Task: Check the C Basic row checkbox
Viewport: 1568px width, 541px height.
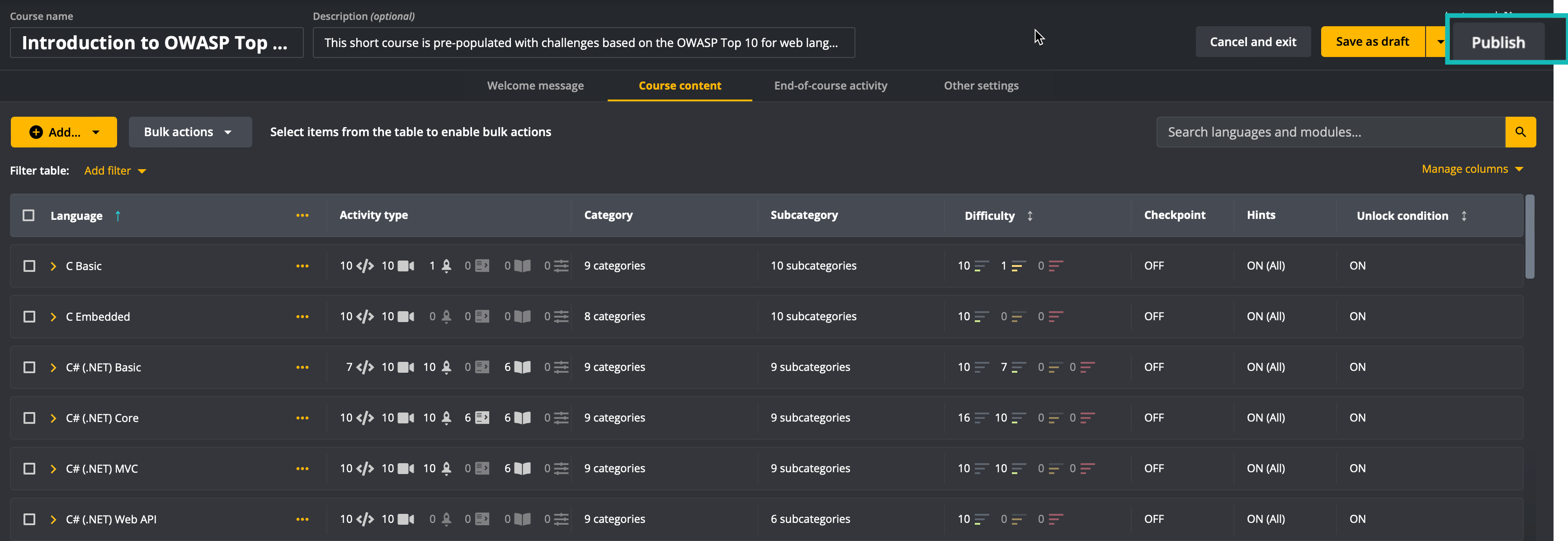Action: (x=29, y=266)
